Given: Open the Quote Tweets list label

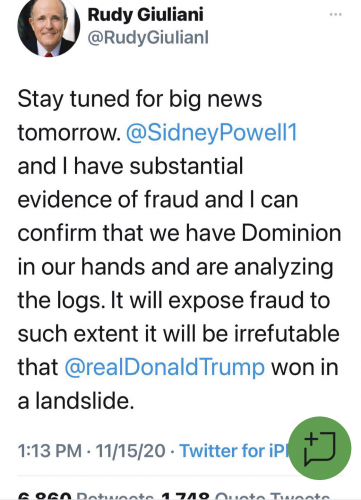Looking at the screenshot, I should pos(272,496).
